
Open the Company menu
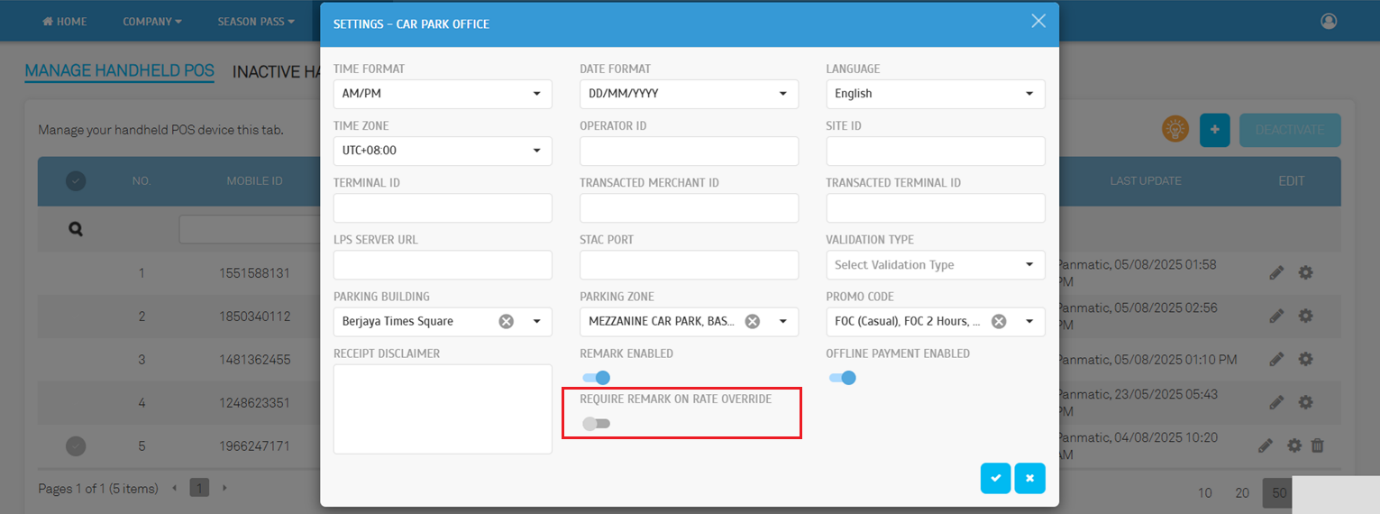pyautogui.click(x=152, y=21)
